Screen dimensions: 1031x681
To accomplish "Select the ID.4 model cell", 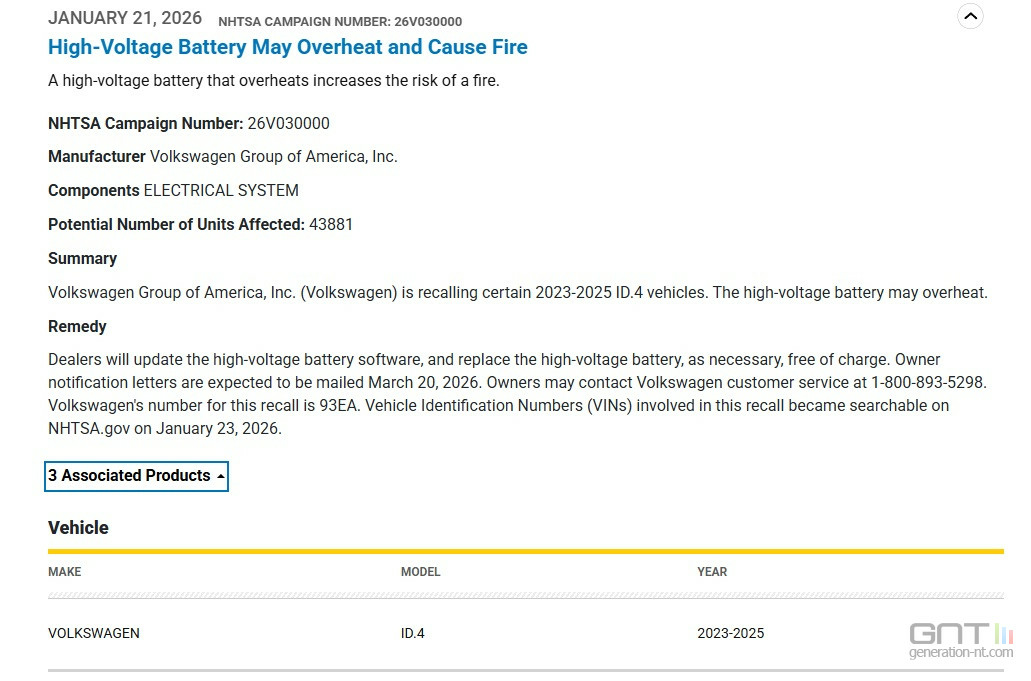I will 412,633.
